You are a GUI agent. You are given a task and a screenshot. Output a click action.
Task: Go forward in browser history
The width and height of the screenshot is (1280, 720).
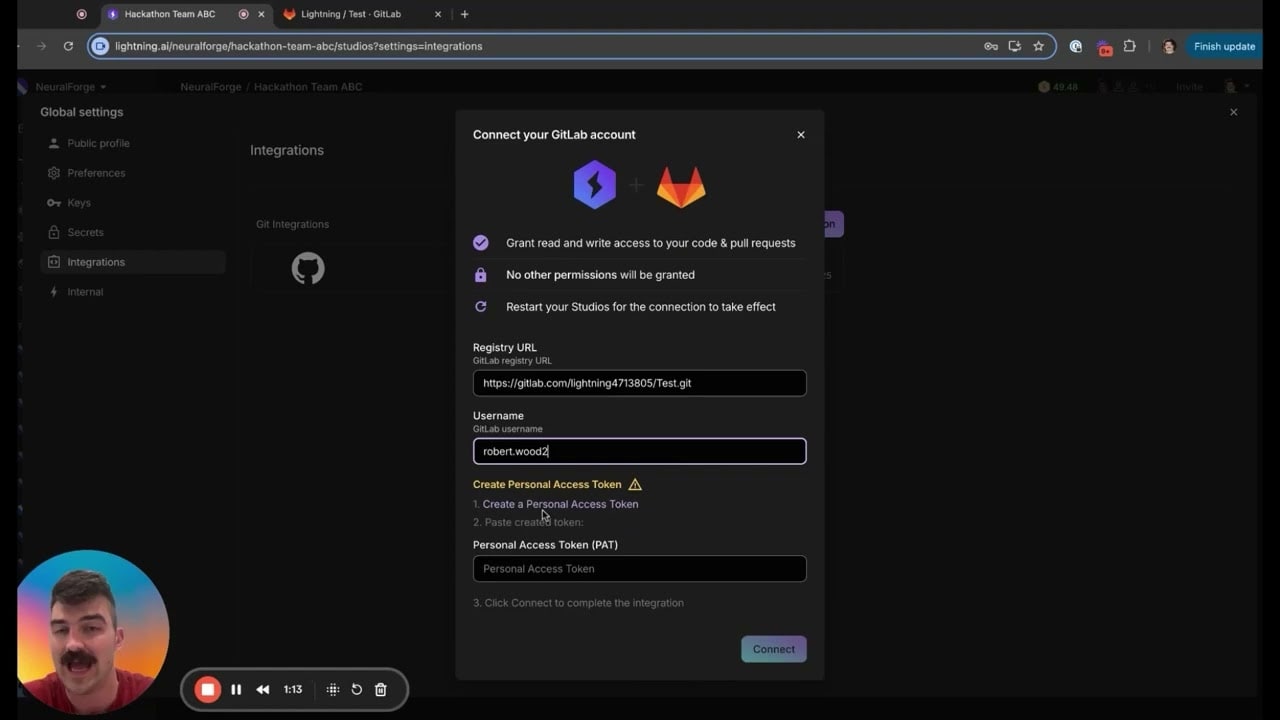[x=41, y=46]
